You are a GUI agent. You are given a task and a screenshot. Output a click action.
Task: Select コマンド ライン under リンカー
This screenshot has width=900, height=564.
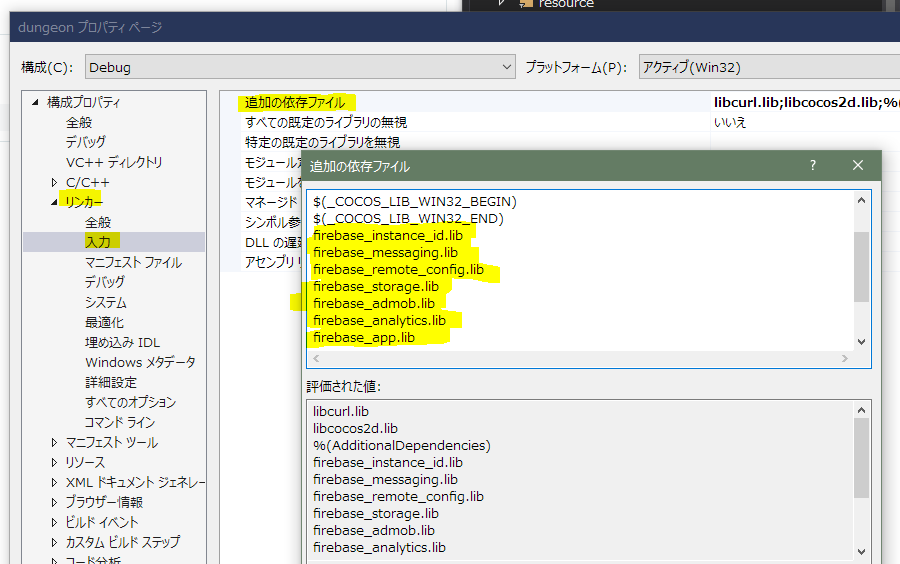120,422
